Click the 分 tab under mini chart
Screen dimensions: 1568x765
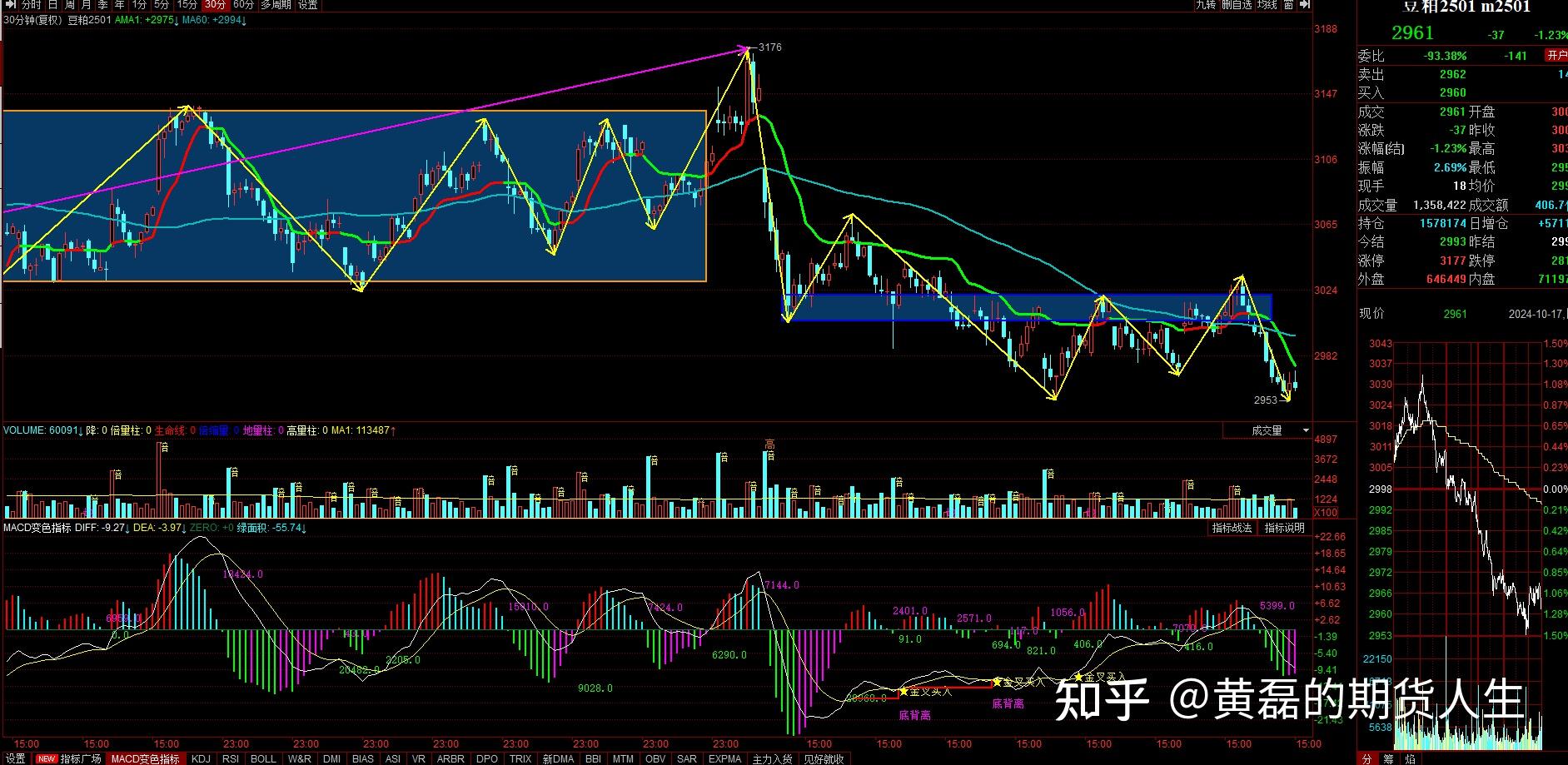pos(1366,759)
